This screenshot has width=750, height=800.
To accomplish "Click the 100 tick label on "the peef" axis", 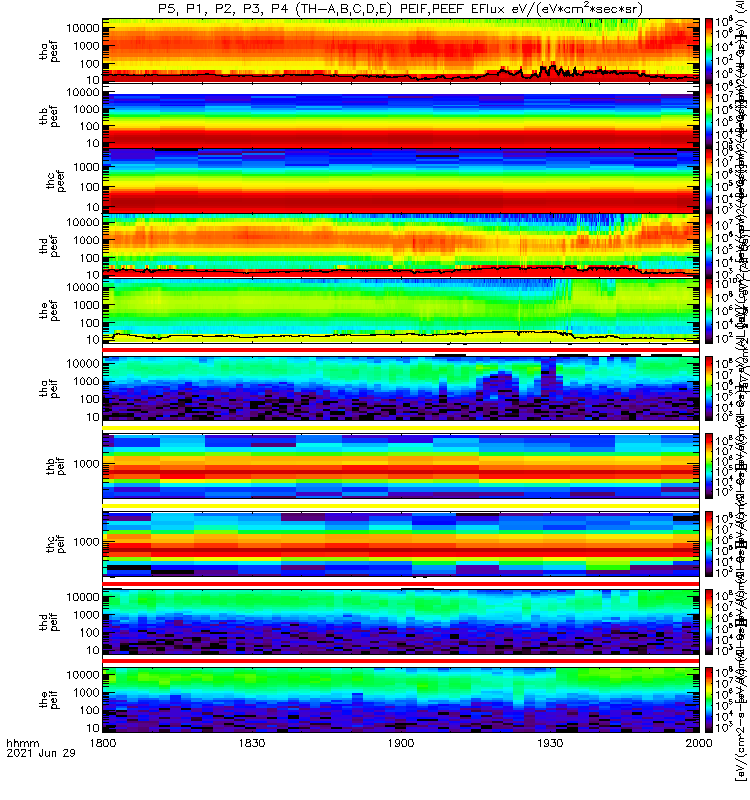I will (89, 323).
